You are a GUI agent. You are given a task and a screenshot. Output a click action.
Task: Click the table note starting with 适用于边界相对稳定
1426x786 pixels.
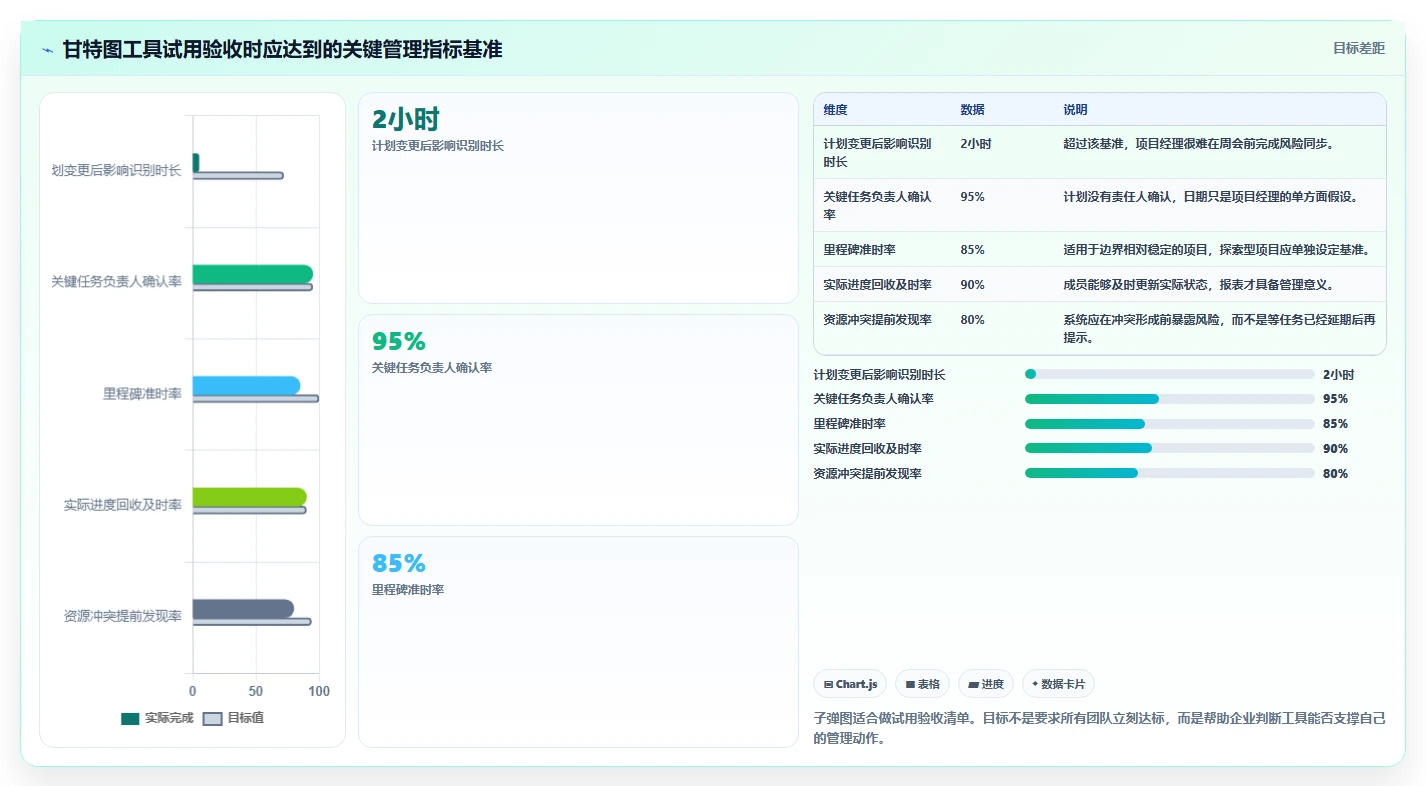click(1217, 250)
